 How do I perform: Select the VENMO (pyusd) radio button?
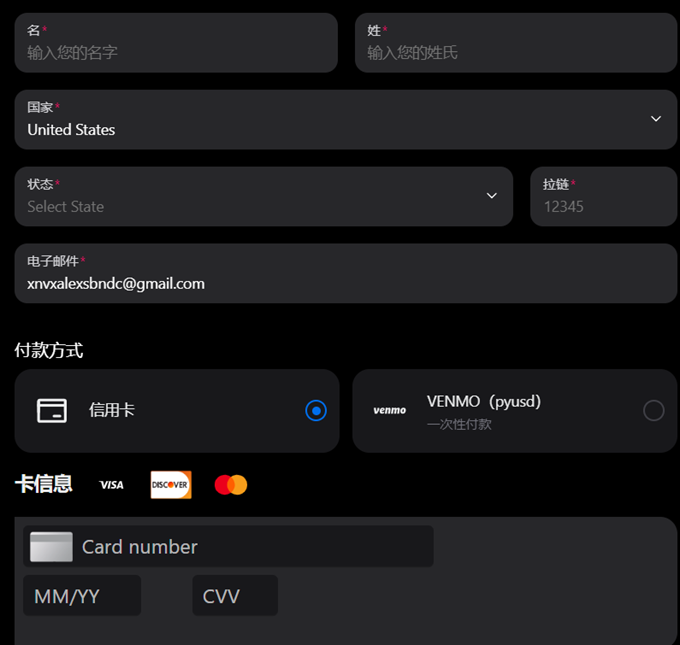tap(654, 410)
